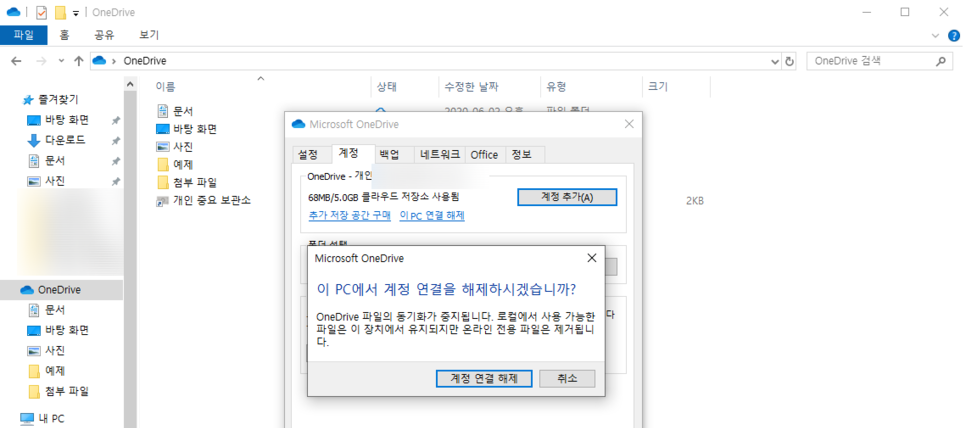Sort files by 상태 column header
The height and width of the screenshot is (428, 966).
(388, 87)
